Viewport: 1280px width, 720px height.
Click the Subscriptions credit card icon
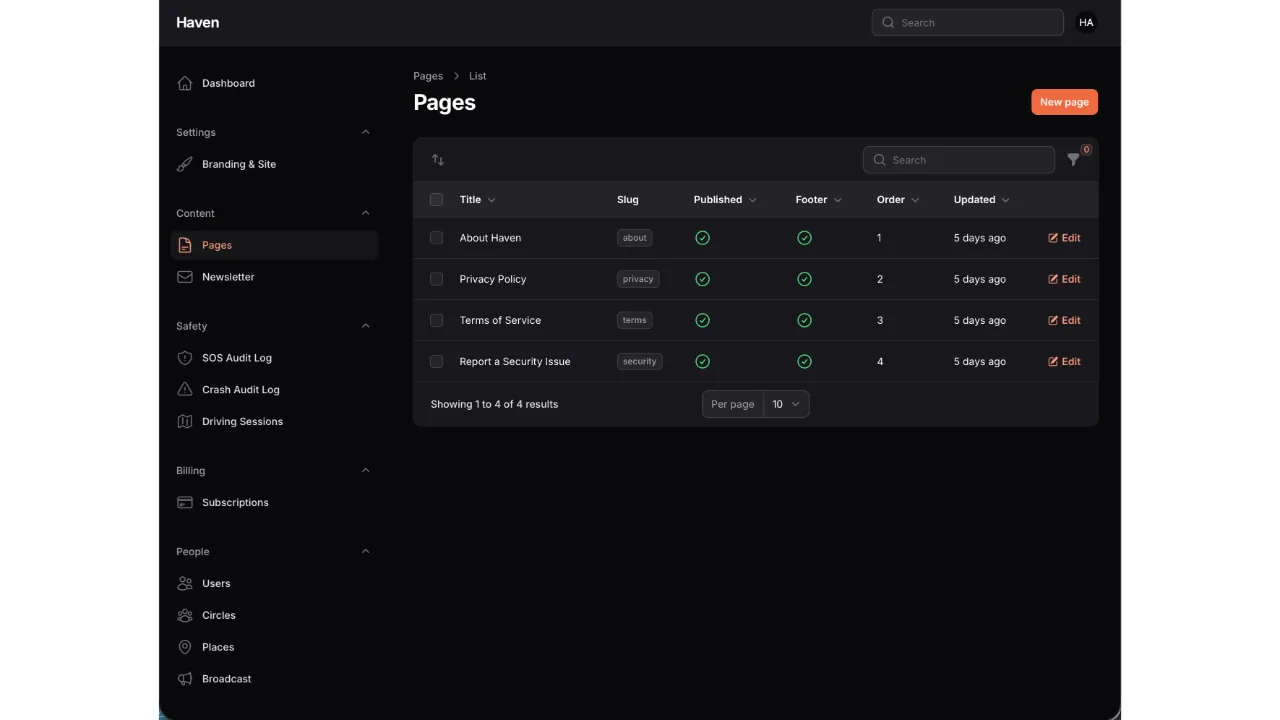click(x=185, y=503)
